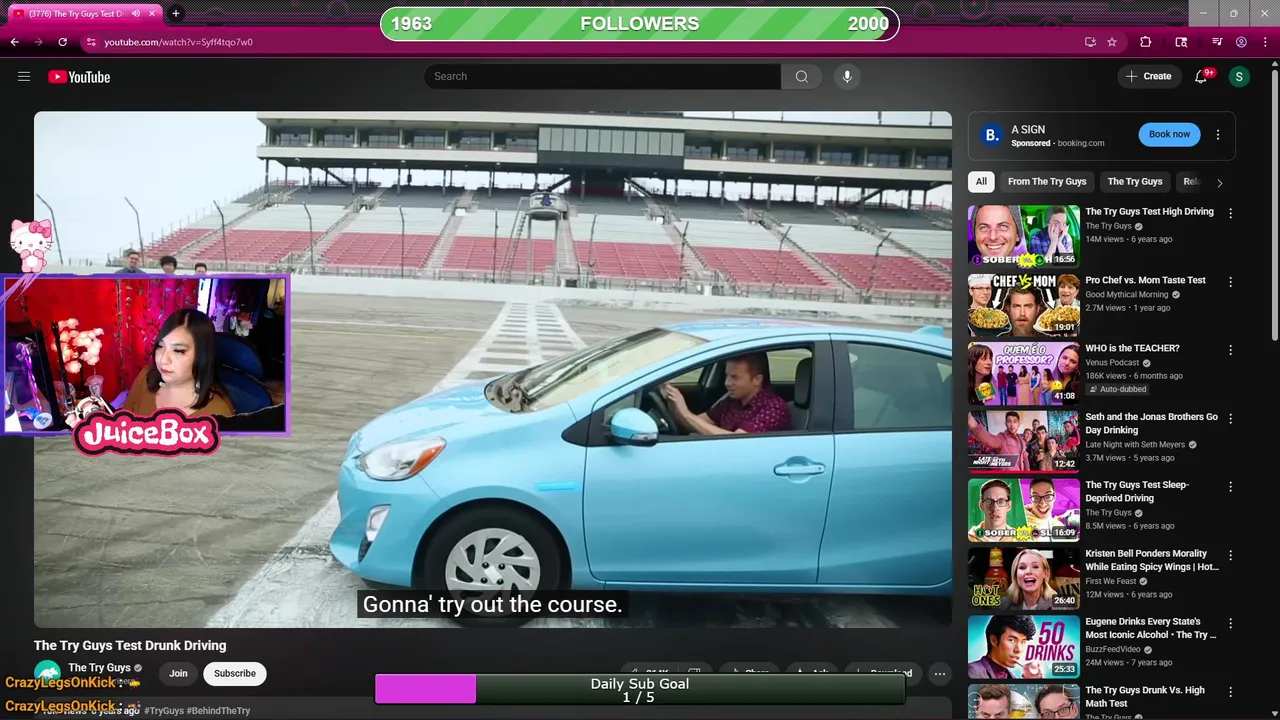Image resolution: width=1280 pixels, height=720 pixels.
Task: Open the YouTube hamburger guide menu
Action: (x=24, y=76)
